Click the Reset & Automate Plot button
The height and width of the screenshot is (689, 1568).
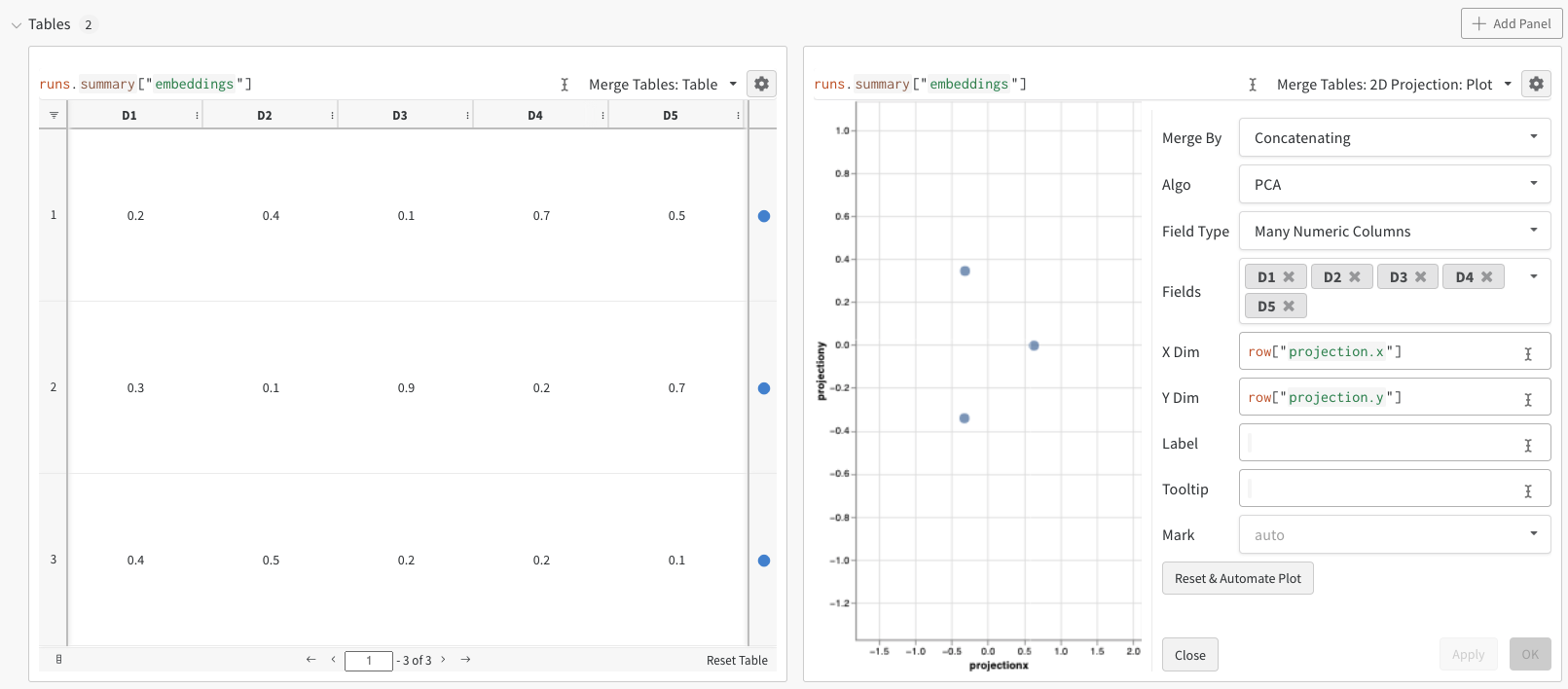pos(1237,578)
